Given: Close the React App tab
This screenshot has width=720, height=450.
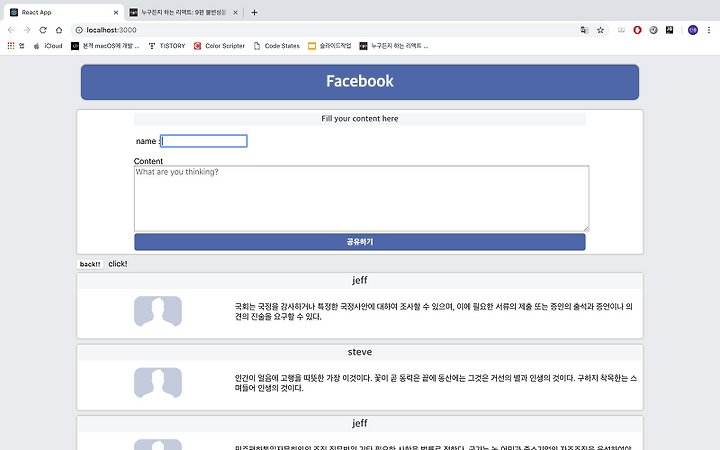Looking at the screenshot, I should coord(116,12).
